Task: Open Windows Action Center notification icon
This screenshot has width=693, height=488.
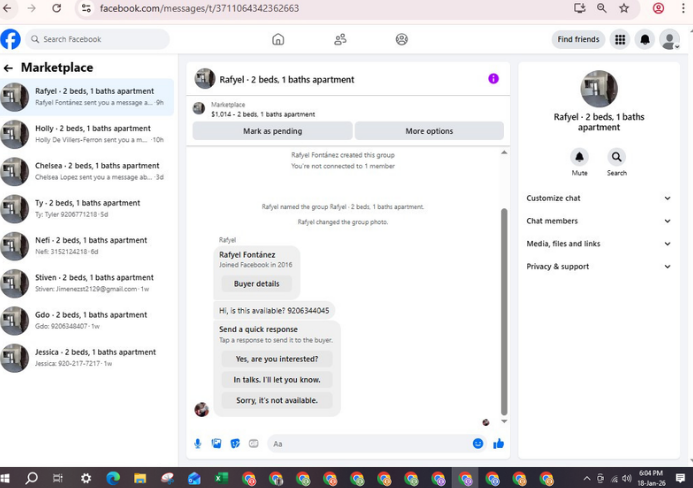Action: [680, 478]
